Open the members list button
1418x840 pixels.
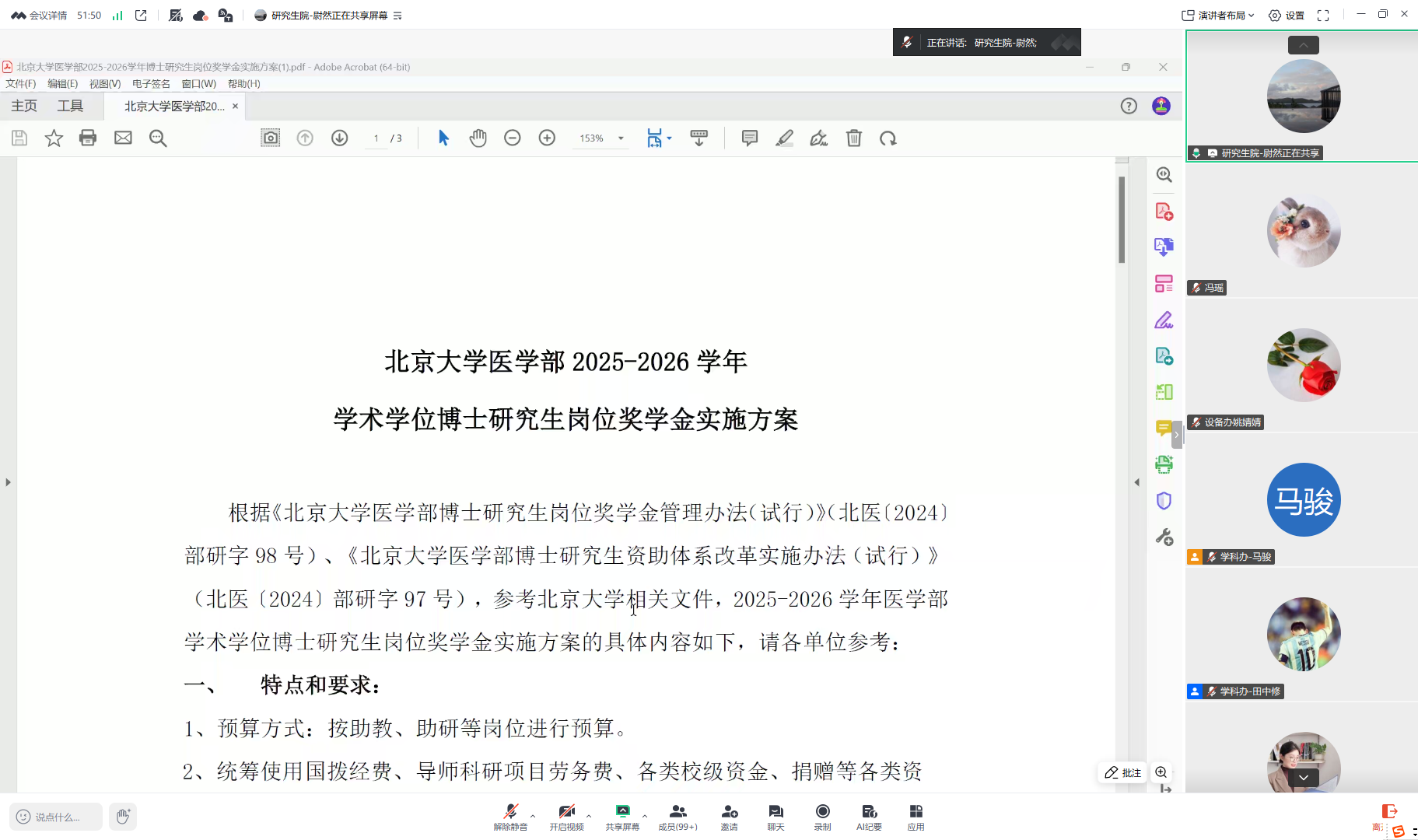pos(677,817)
